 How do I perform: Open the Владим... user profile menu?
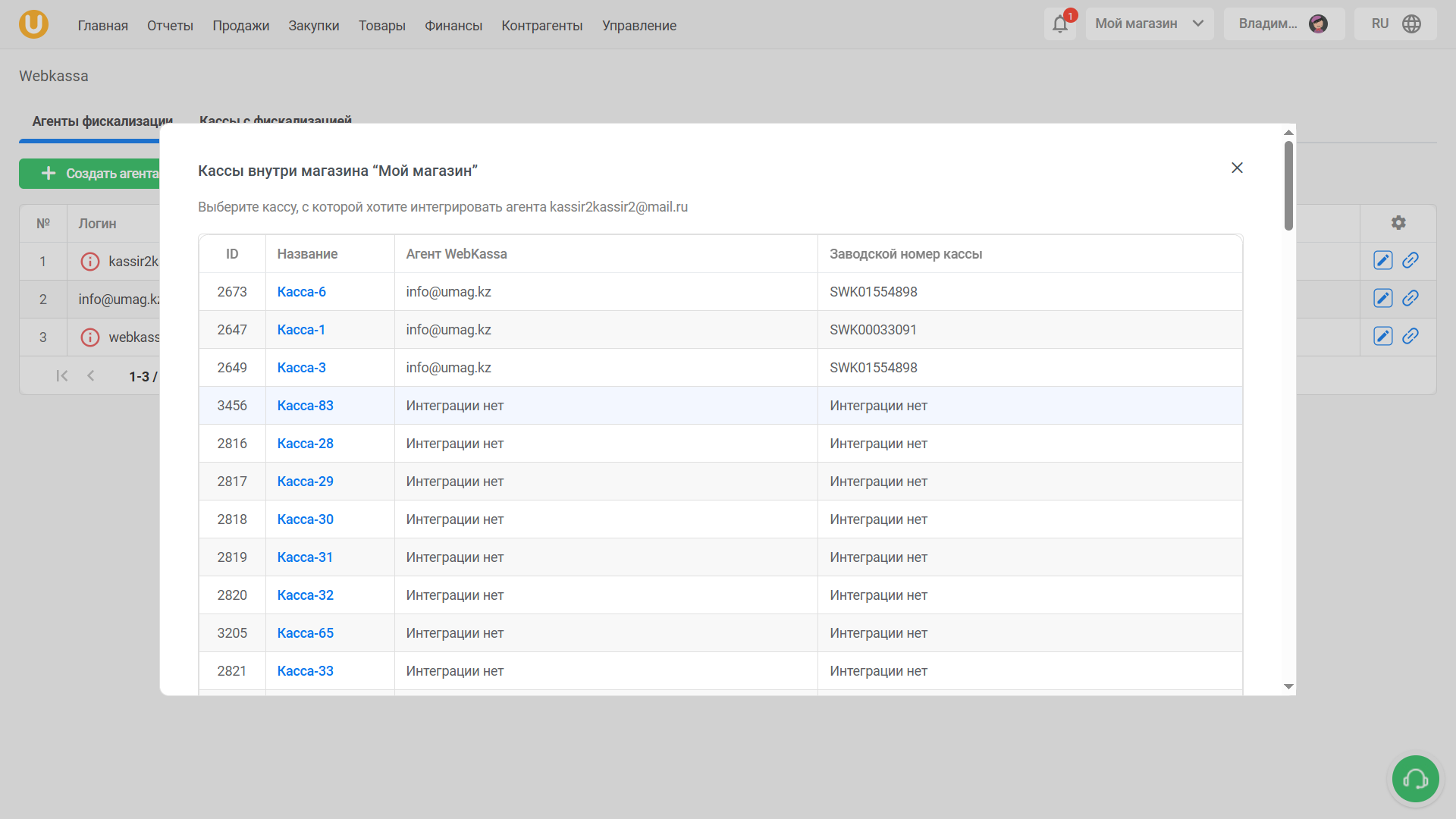click(1283, 24)
